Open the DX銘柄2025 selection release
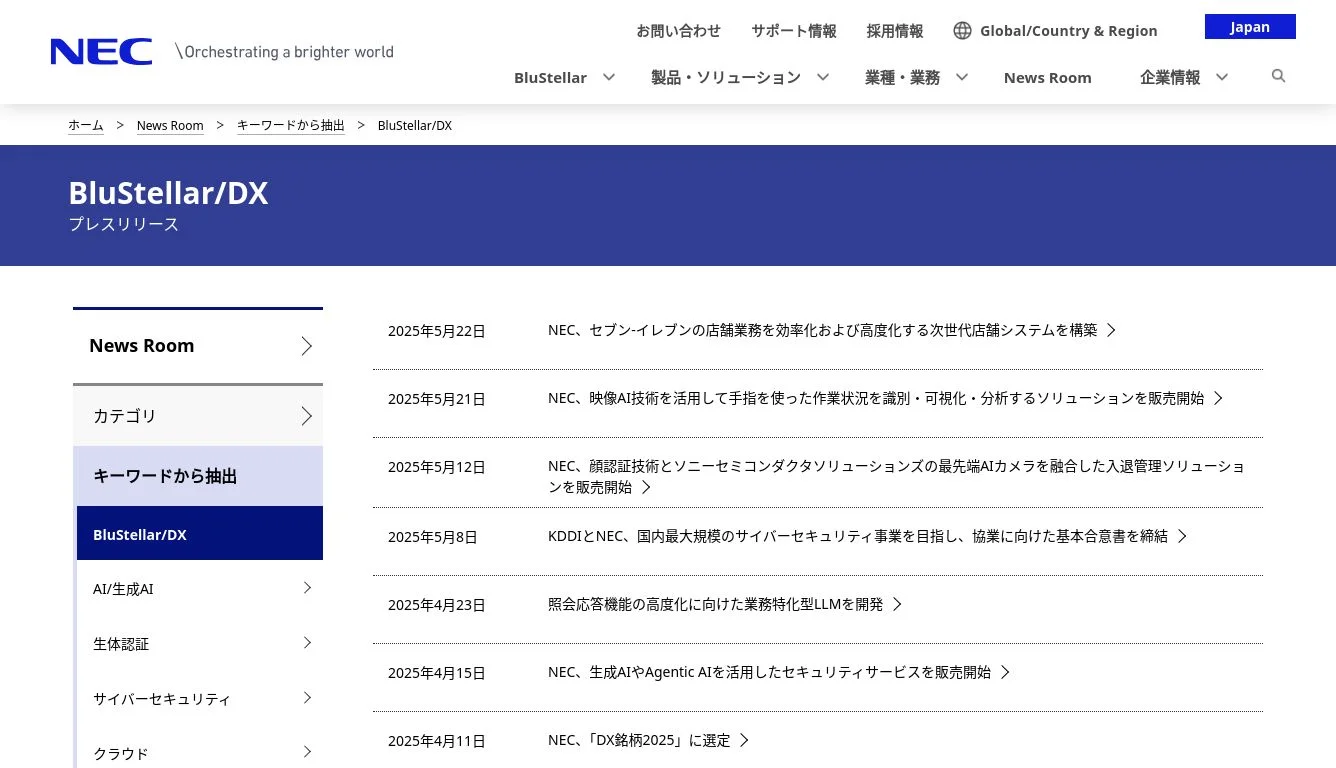 click(639, 740)
